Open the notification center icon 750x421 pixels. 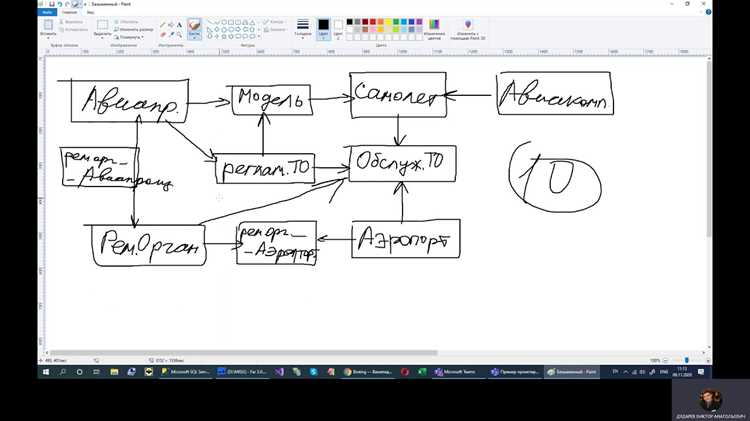click(x=701, y=372)
